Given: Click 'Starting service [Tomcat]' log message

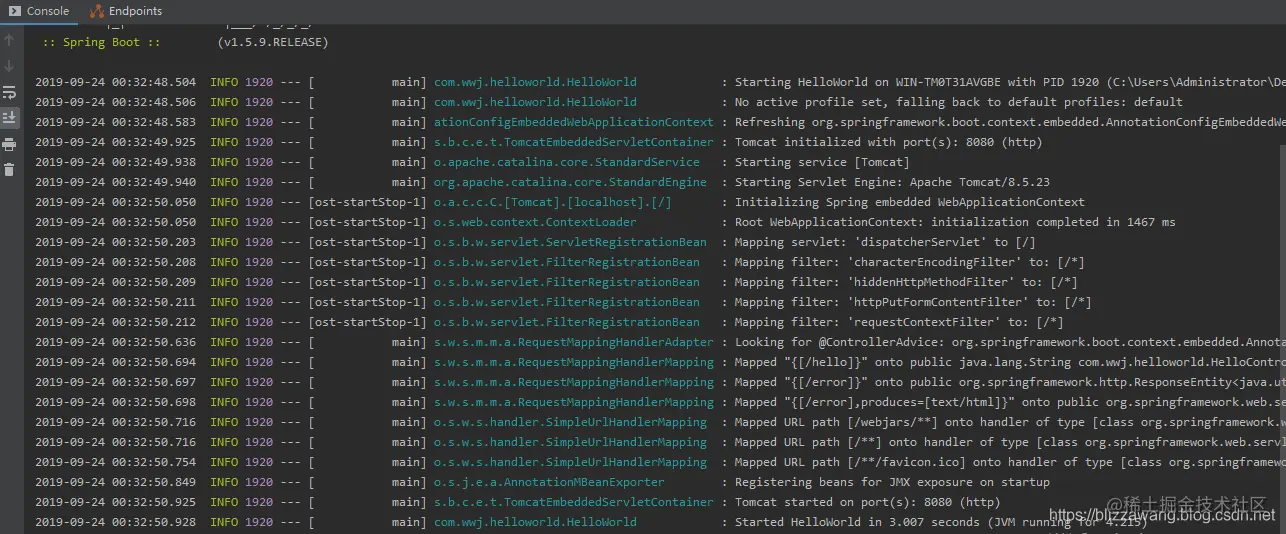Looking at the screenshot, I should (822, 162).
